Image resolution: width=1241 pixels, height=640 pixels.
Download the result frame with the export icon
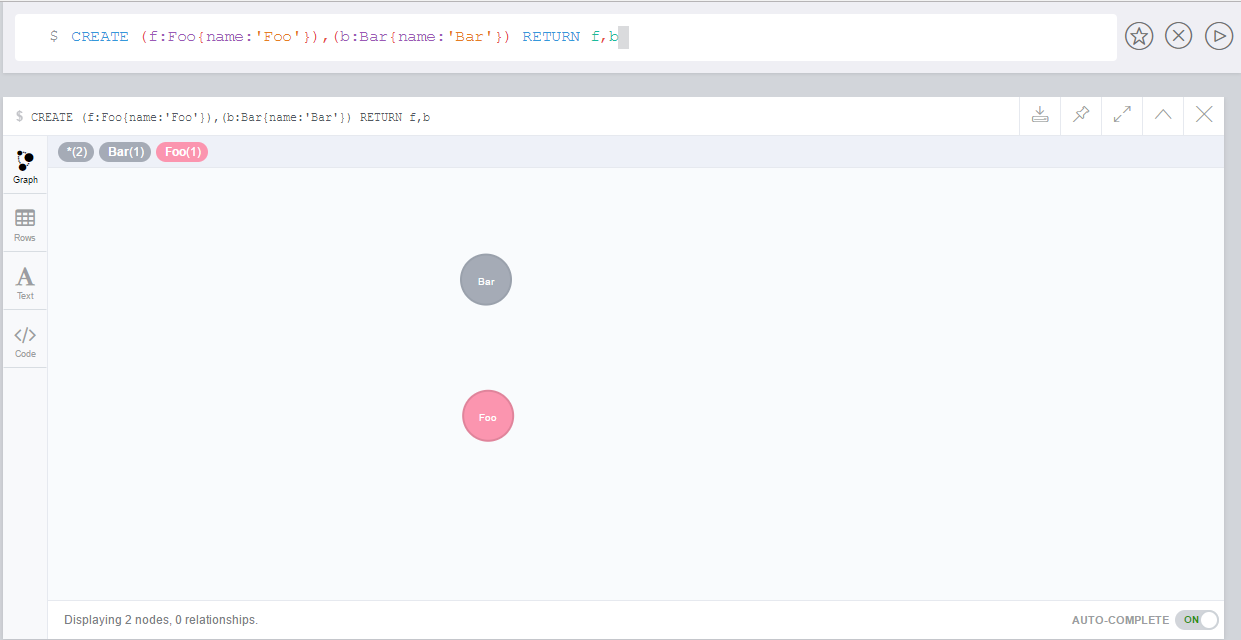click(x=1039, y=115)
